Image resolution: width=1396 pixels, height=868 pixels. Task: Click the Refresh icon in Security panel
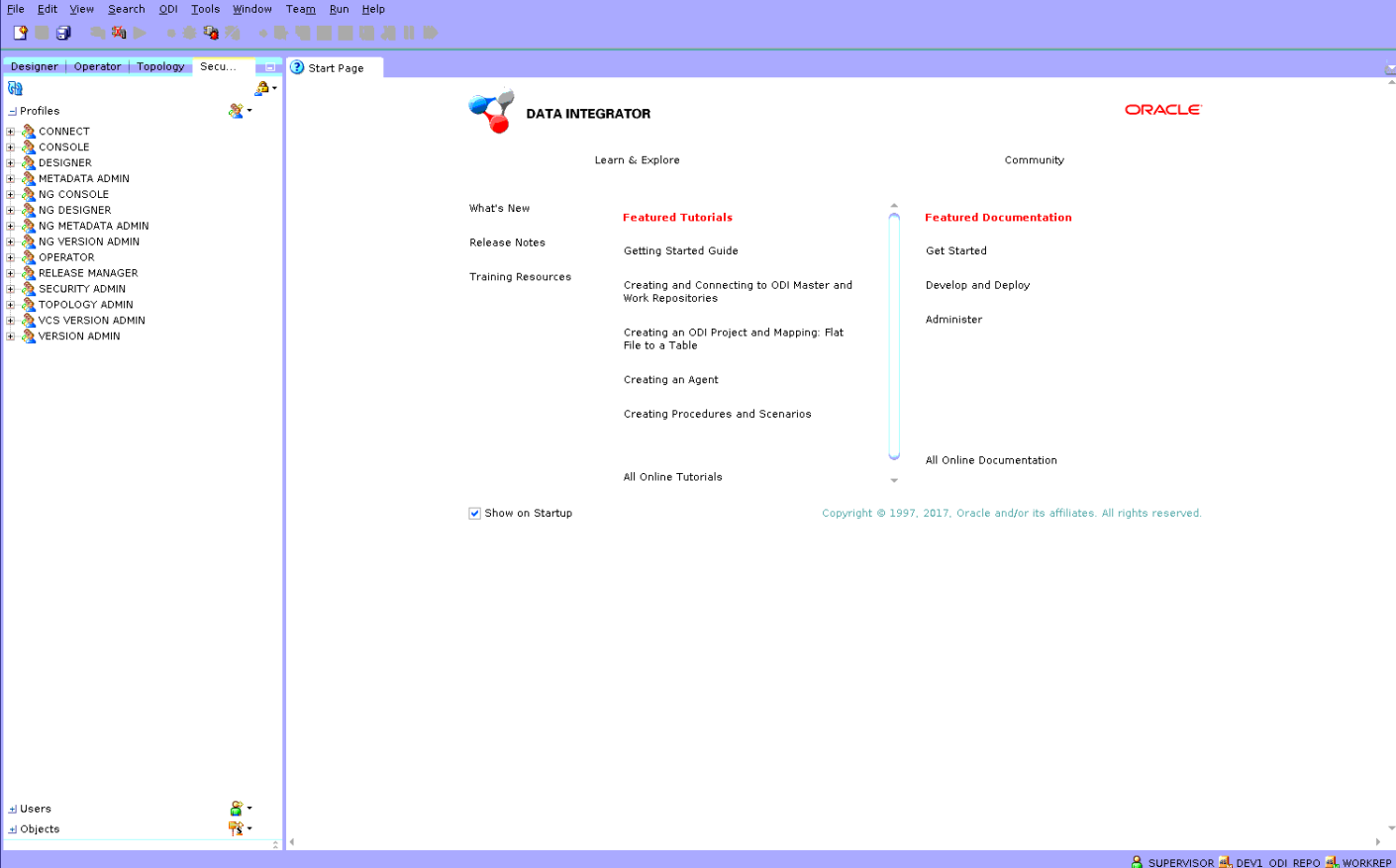(15, 88)
